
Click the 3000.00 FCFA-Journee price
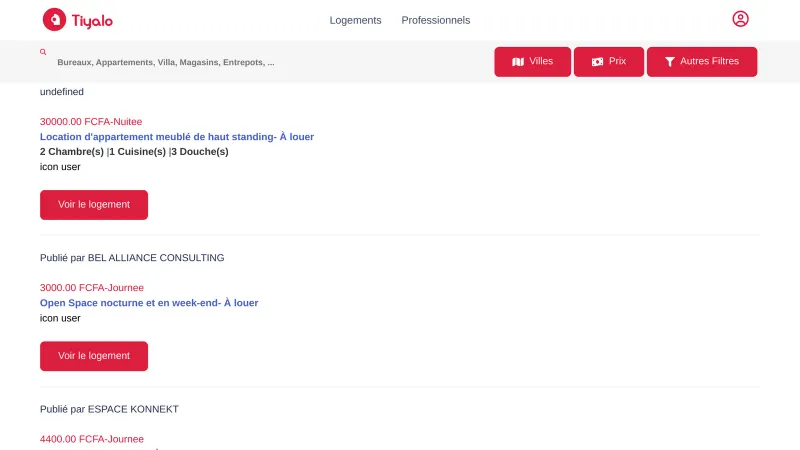tap(92, 287)
